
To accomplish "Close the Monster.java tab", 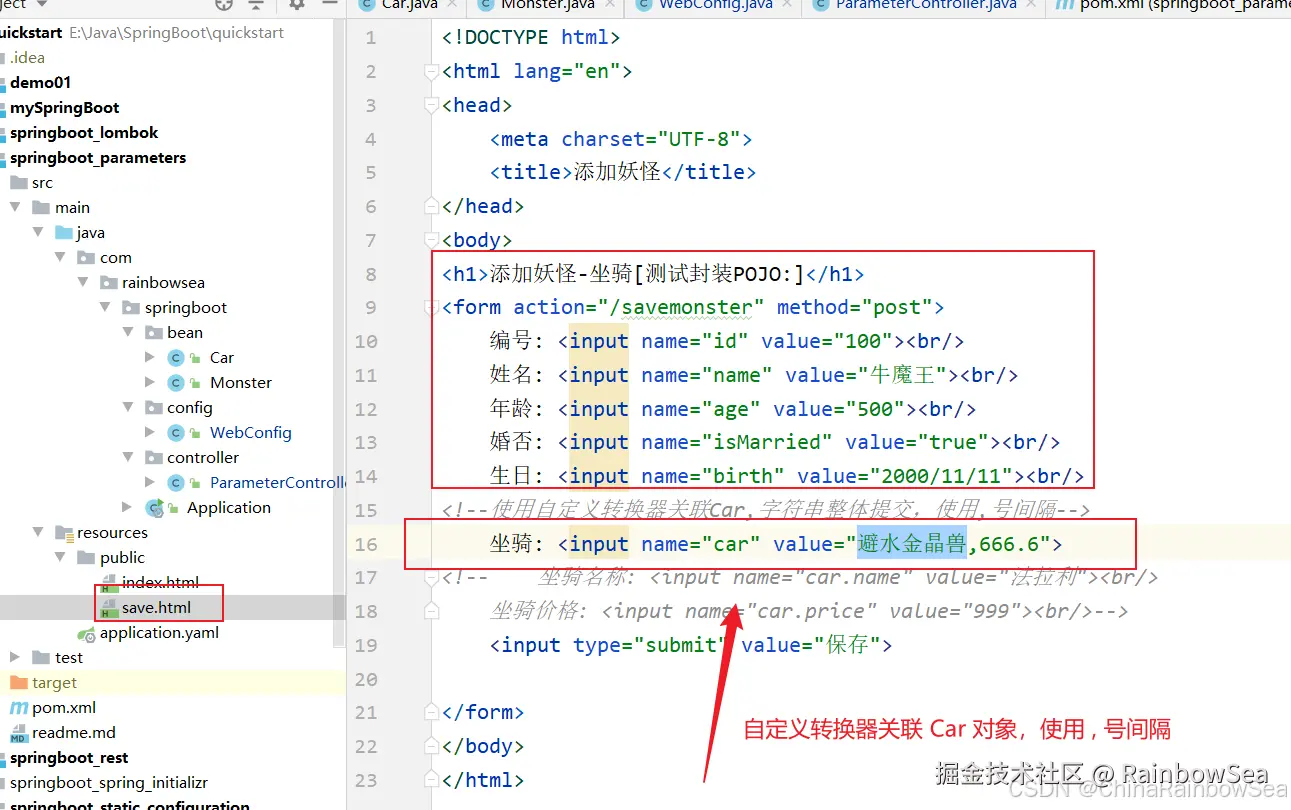I will click(609, 5).
